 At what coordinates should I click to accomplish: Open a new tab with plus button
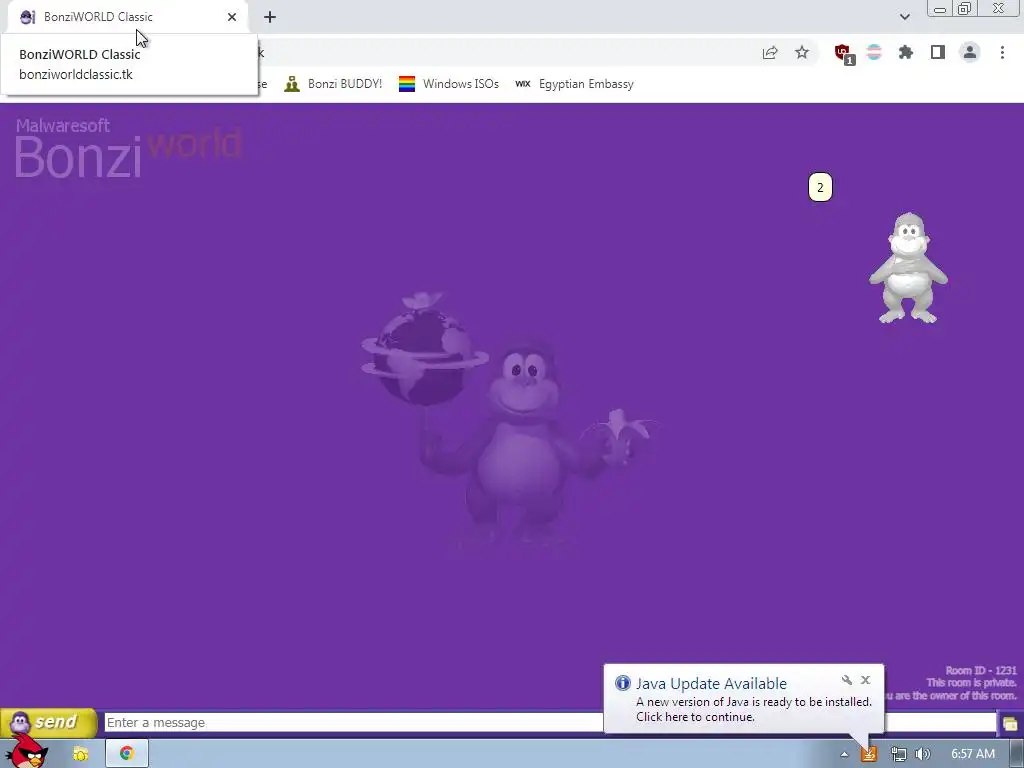pyautogui.click(x=270, y=17)
